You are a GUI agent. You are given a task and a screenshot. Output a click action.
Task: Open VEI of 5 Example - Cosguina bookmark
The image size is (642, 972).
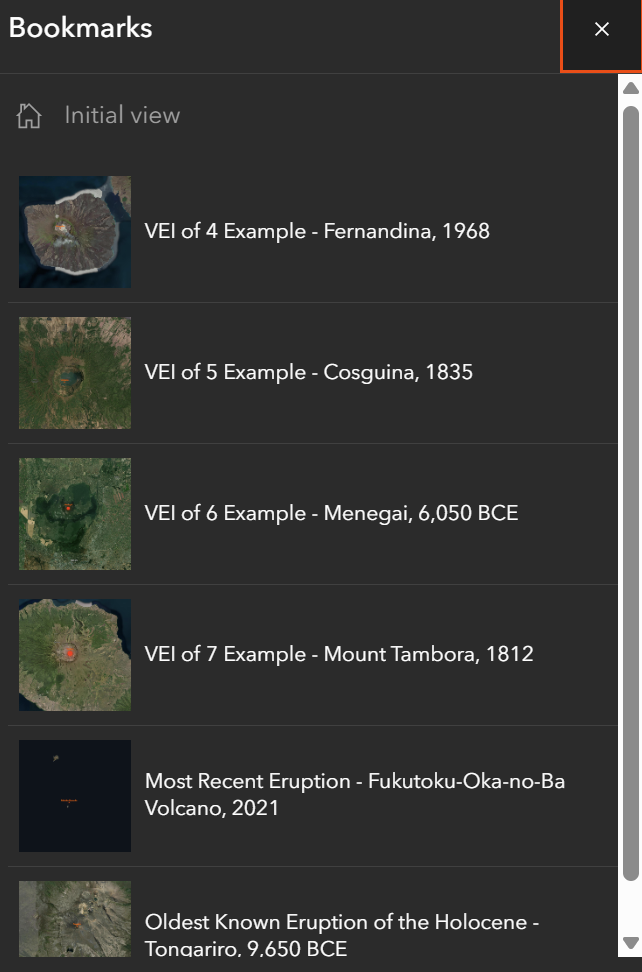pyautogui.click(x=308, y=373)
